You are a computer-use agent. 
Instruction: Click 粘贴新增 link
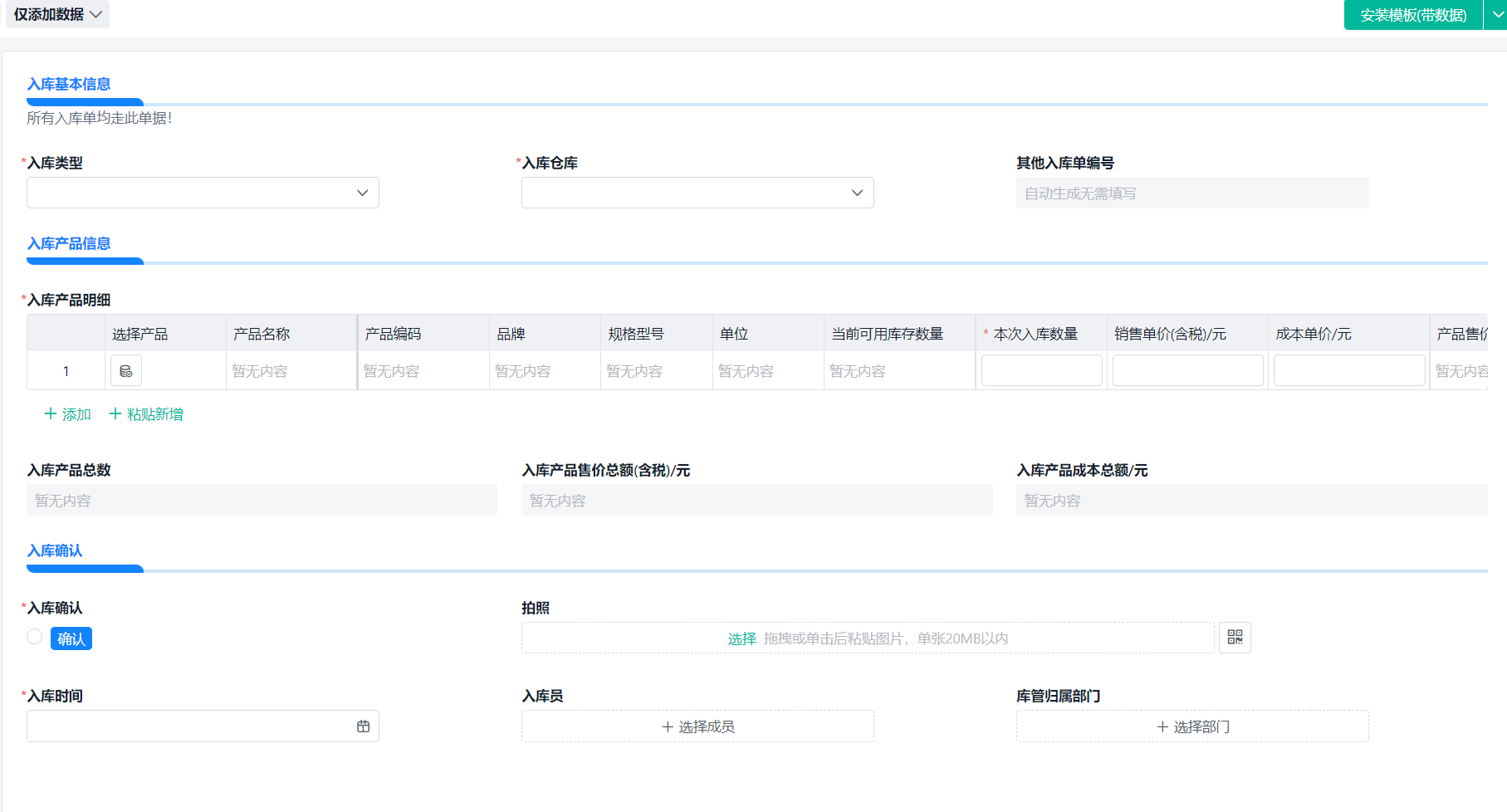[x=146, y=414]
